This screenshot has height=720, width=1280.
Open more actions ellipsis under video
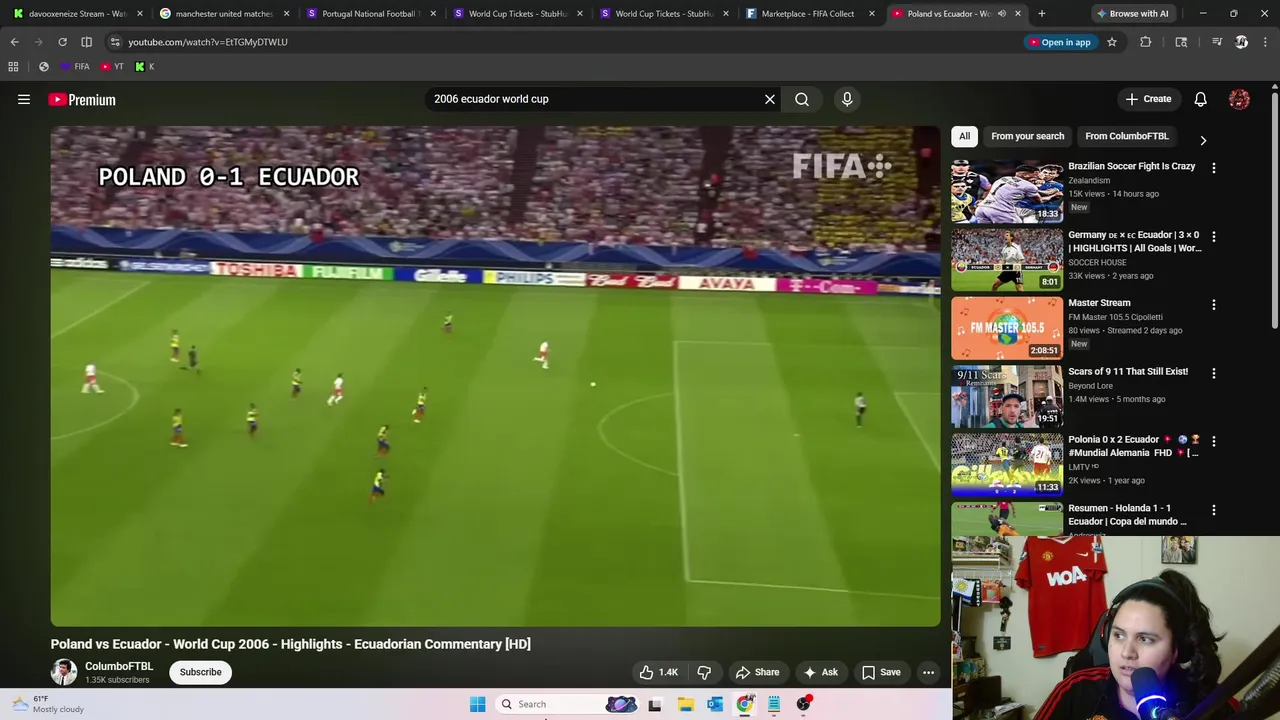928,672
